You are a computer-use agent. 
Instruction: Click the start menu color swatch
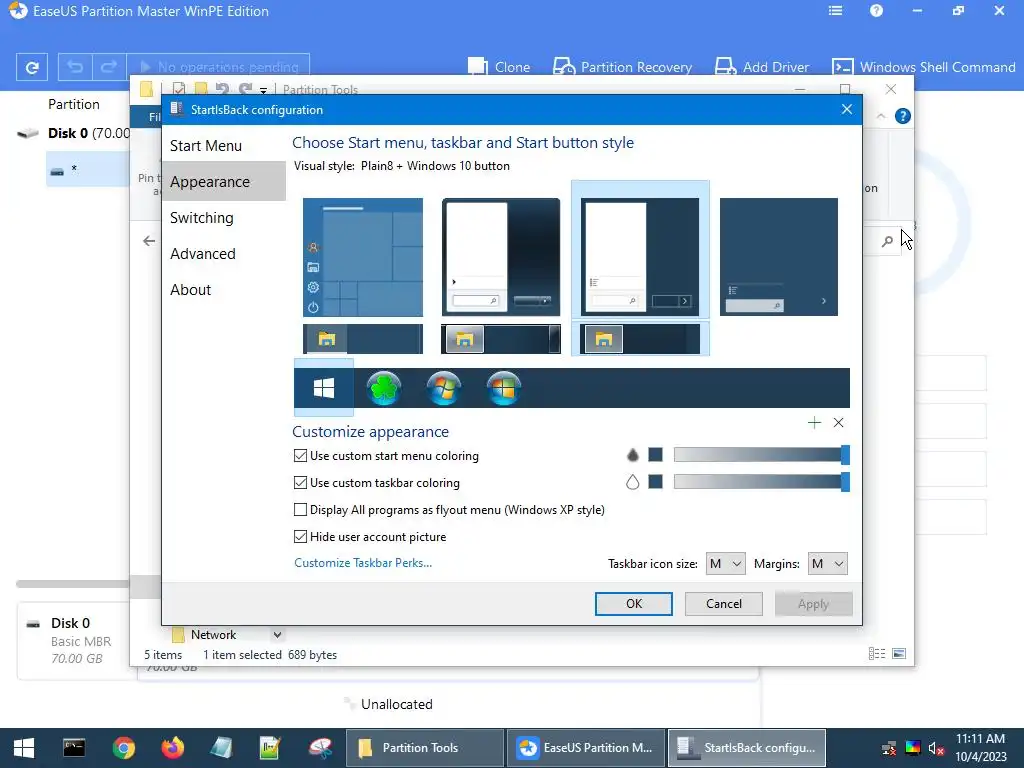pyautogui.click(x=656, y=455)
